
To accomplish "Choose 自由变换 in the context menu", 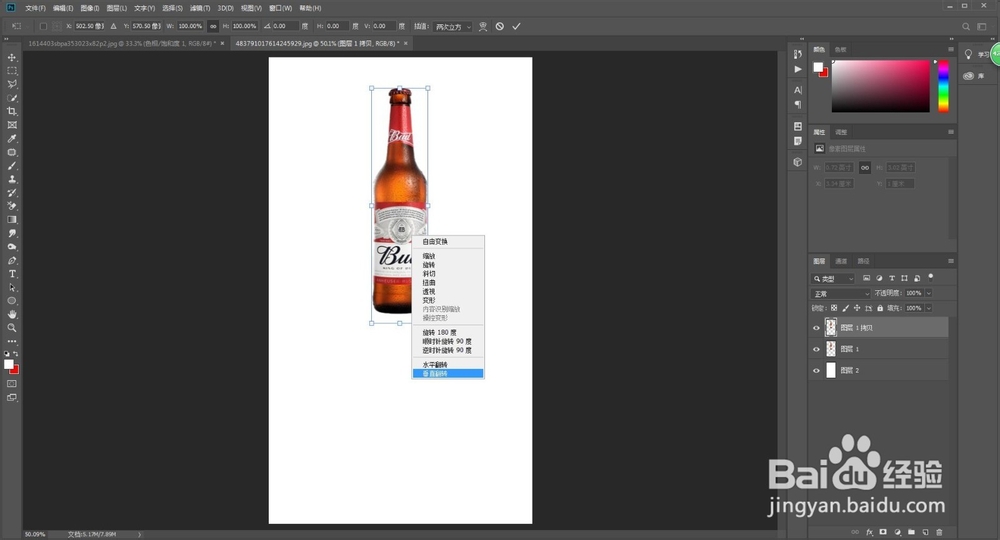I will click(x=448, y=242).
